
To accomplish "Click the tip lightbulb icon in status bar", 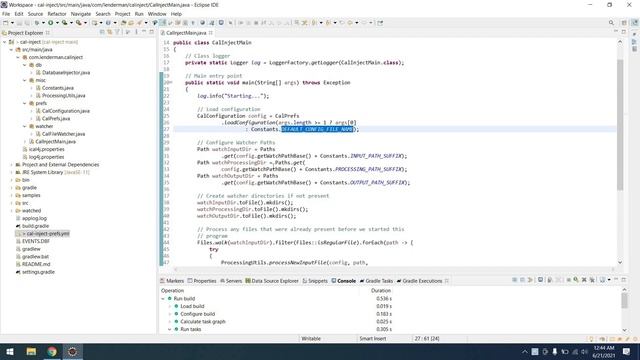I will 591,339.
